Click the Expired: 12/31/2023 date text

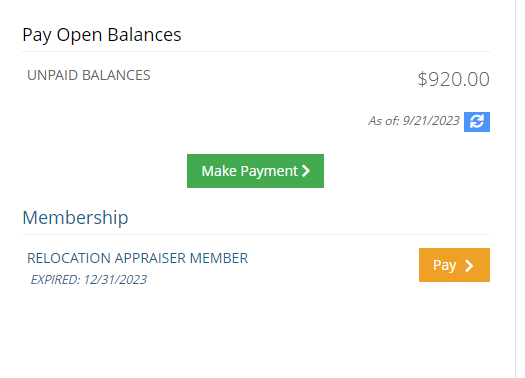point(89,280)
